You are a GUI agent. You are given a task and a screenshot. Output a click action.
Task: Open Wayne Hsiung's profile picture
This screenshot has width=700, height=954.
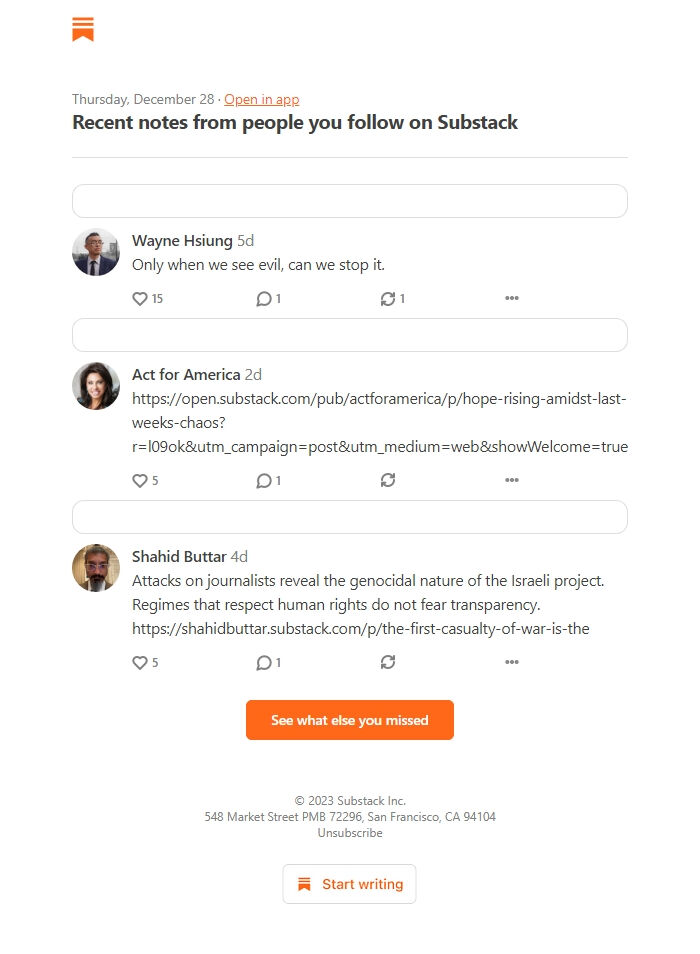[x=95, y=252]
